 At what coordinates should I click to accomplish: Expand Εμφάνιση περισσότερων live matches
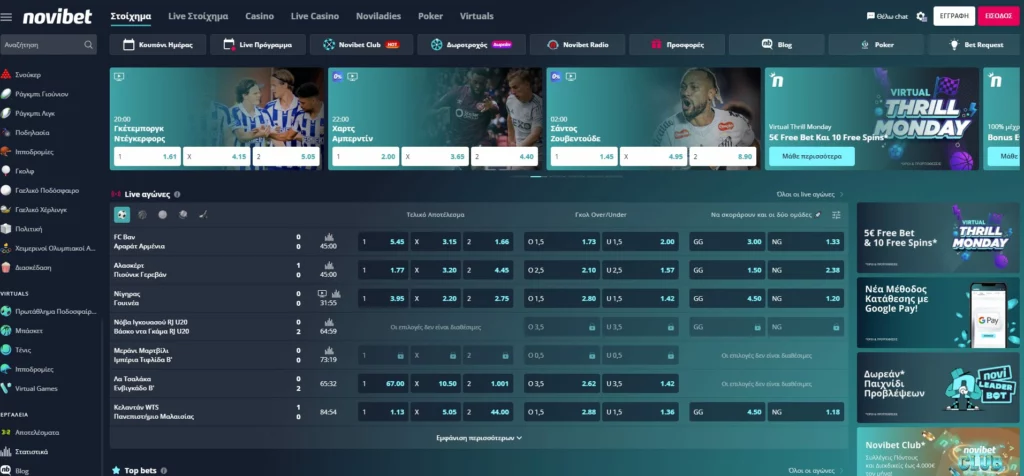coord(479,438)
